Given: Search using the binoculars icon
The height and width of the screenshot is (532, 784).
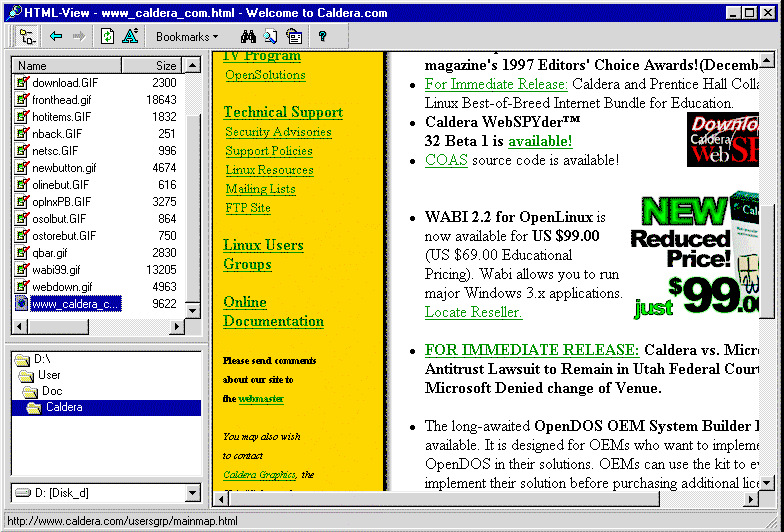Looking at the screenshot, I should click(x=248, y=36).
